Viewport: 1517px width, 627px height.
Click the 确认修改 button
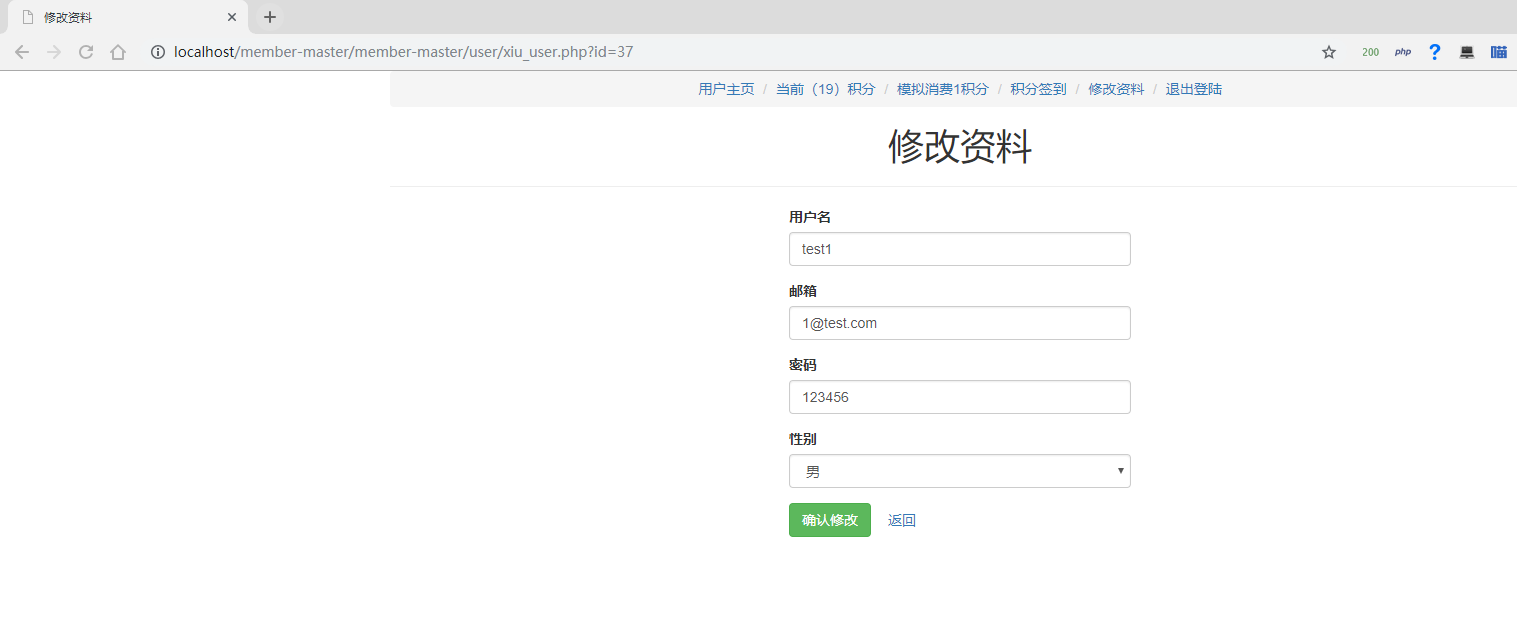point(830,520)
